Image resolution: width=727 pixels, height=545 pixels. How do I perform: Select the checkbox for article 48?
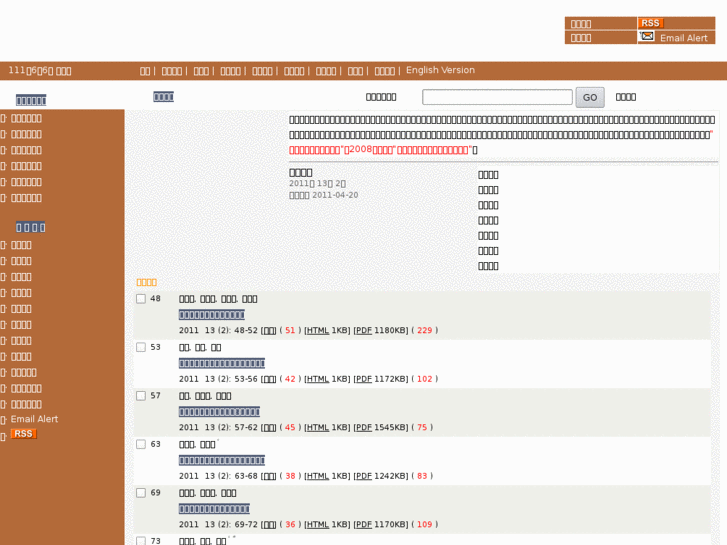[141, 299]
